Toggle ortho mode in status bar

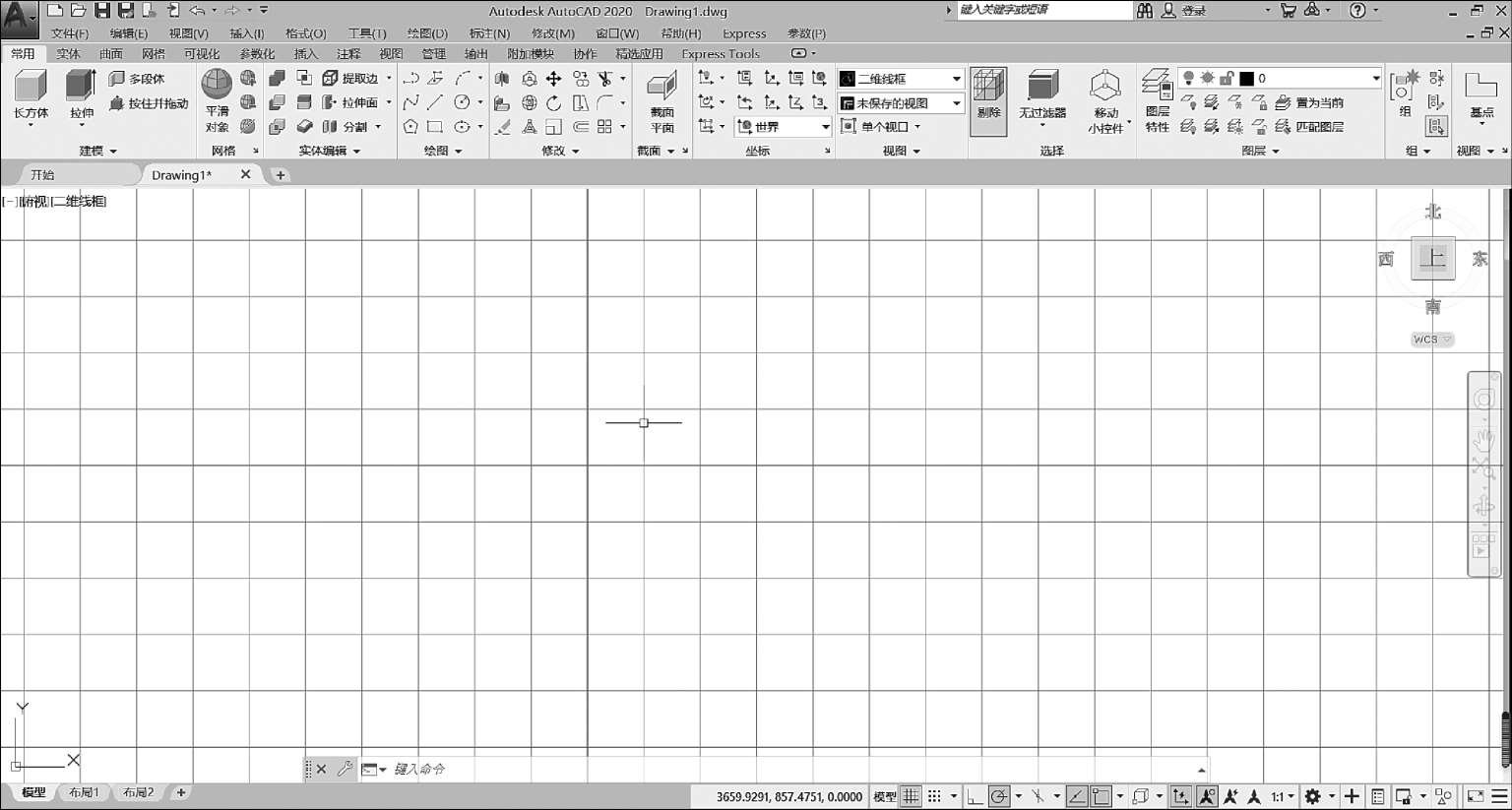[975, 796]
